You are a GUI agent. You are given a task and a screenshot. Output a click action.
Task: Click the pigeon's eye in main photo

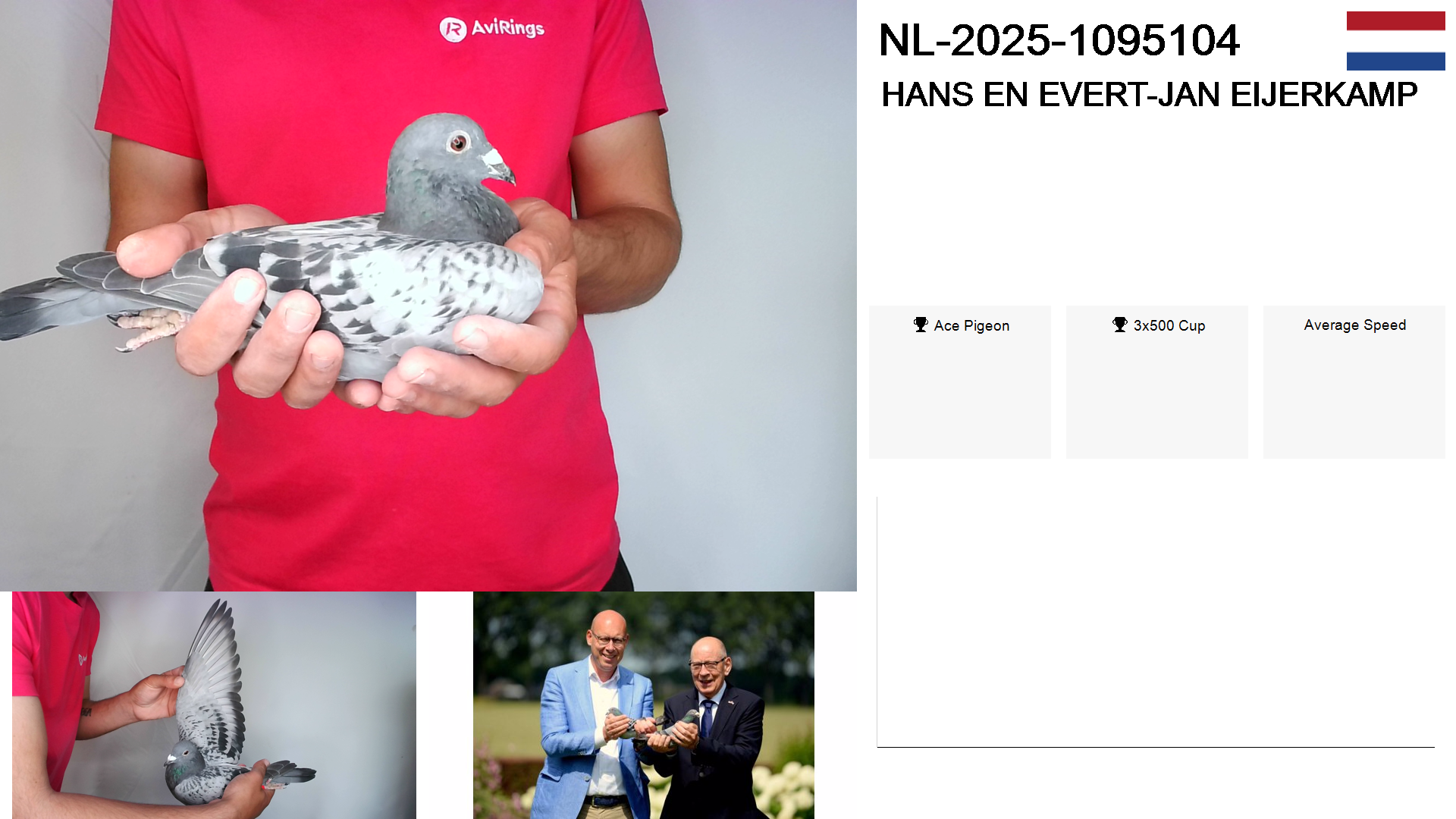click(458, 143)
